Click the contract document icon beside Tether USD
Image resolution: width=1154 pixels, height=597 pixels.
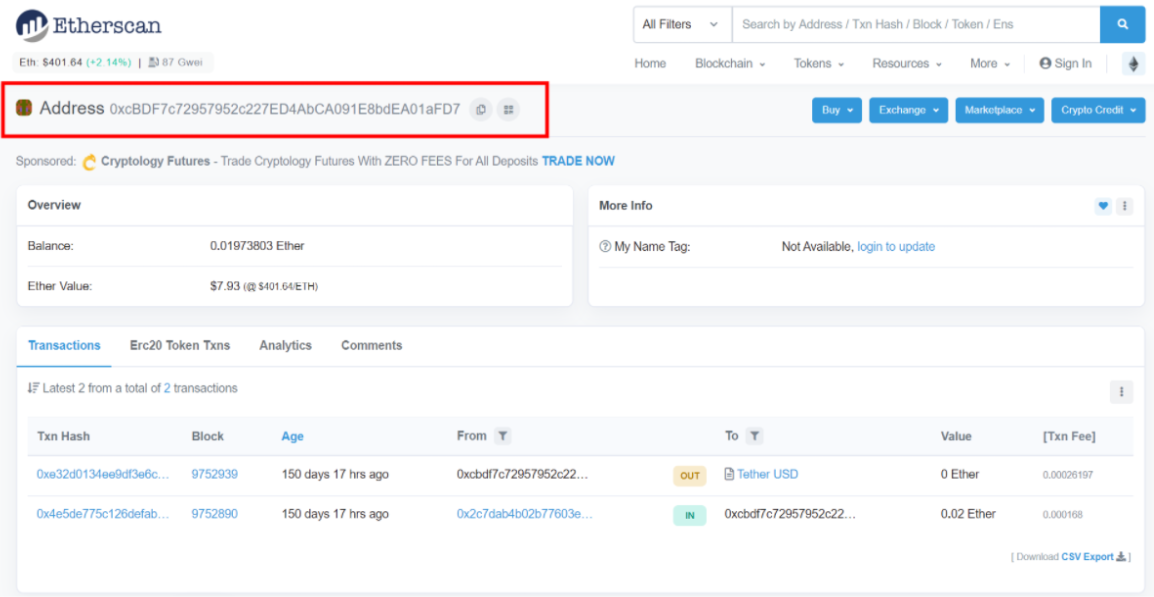coord(729,475)
